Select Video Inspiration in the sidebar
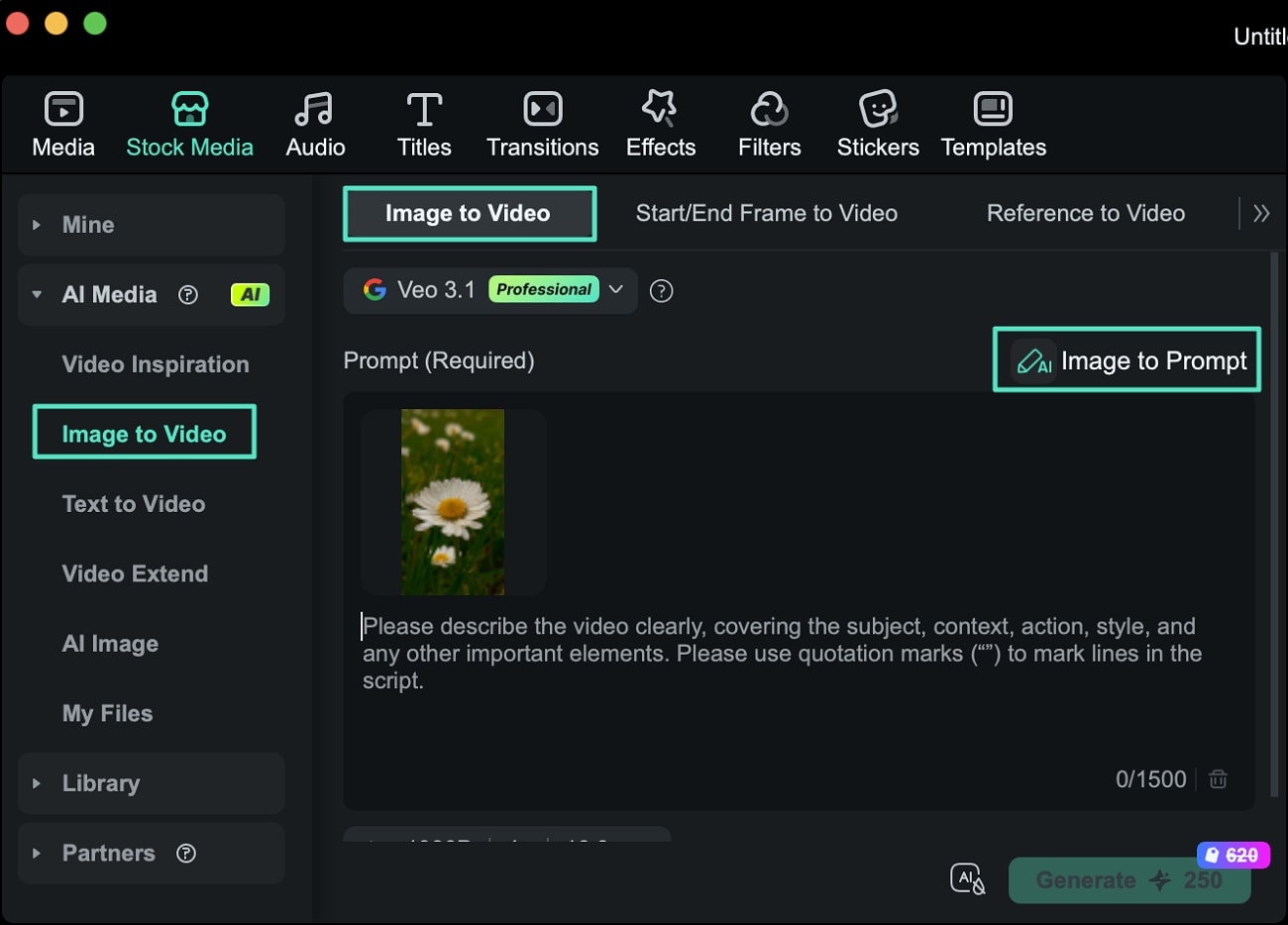 (156, 364)
